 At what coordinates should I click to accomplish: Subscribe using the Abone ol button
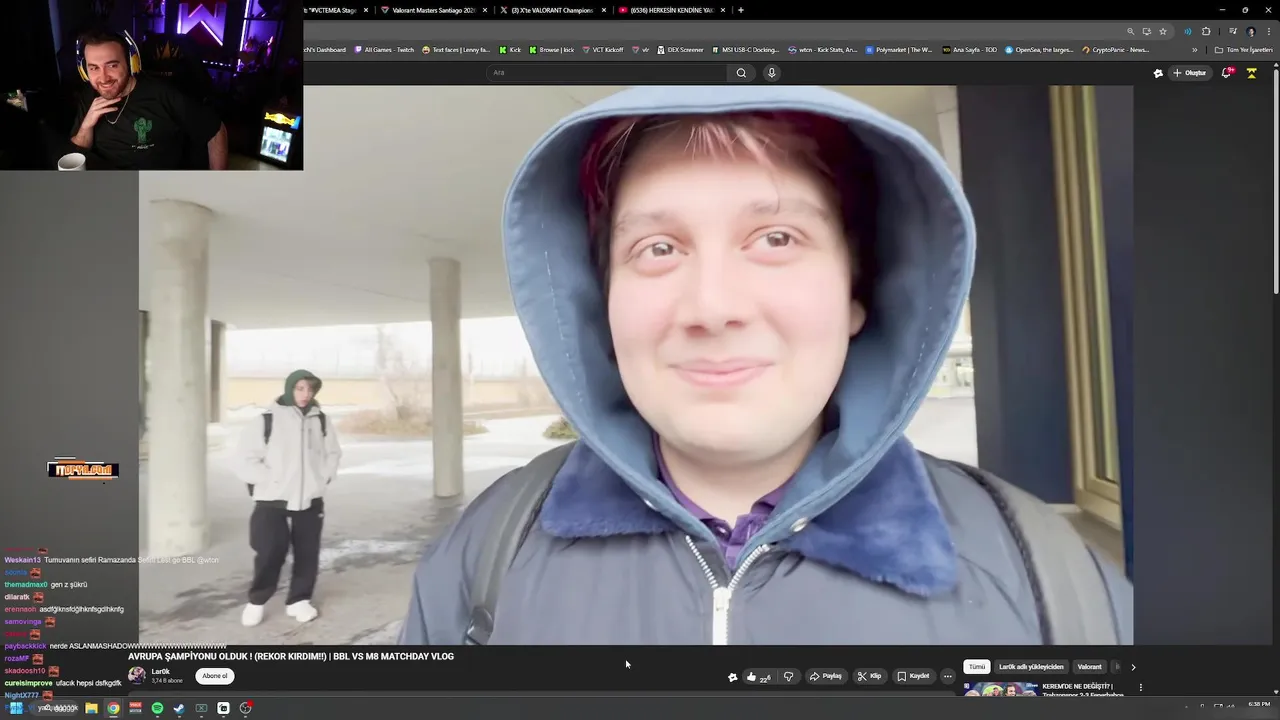pos(215,676)
